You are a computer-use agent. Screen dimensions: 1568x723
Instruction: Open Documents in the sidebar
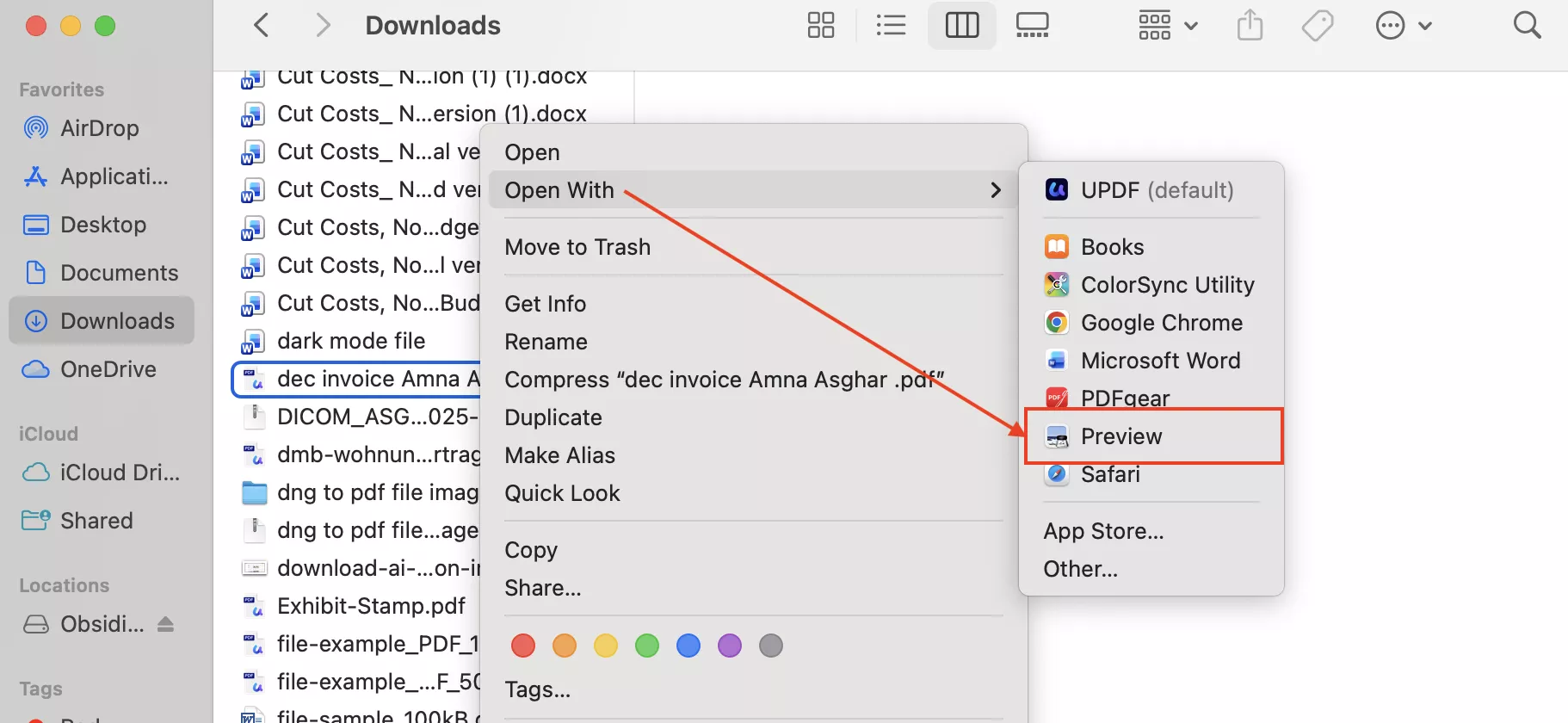pyautogui.click(x=102, y=273)
